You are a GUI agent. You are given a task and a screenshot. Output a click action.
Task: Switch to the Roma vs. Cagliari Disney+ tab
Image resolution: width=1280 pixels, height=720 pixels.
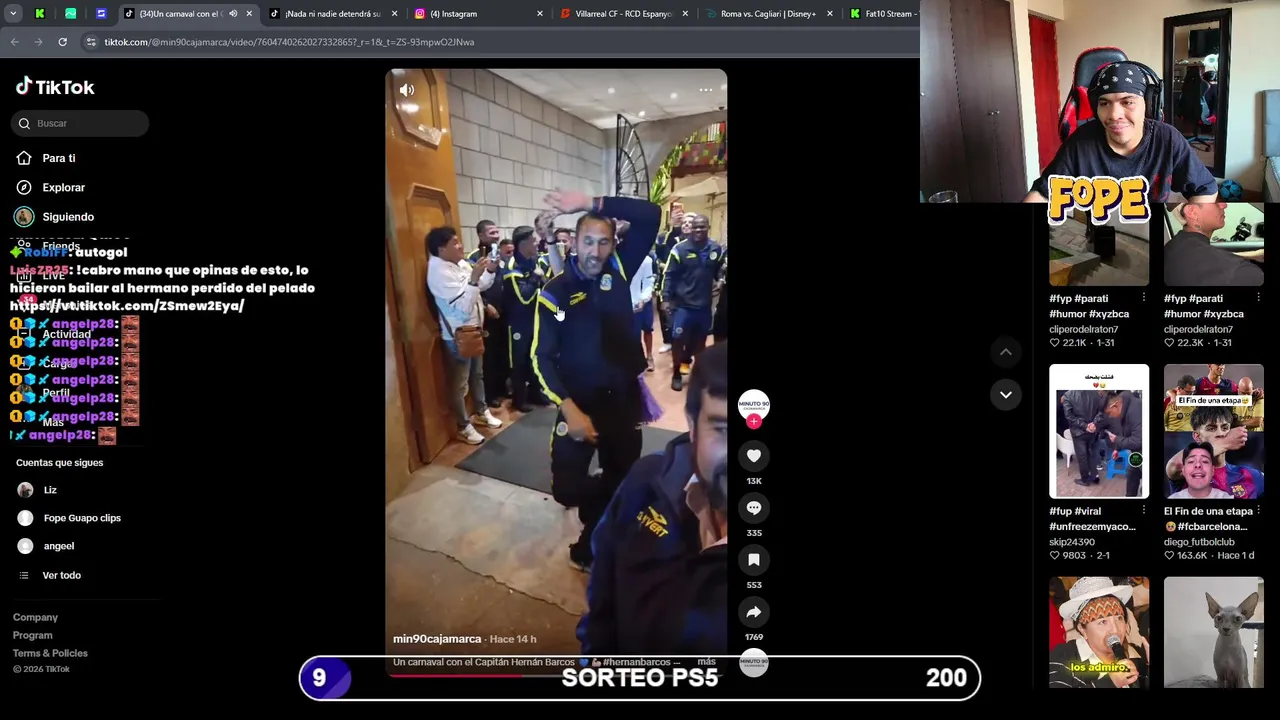click(x=768, y=14)
